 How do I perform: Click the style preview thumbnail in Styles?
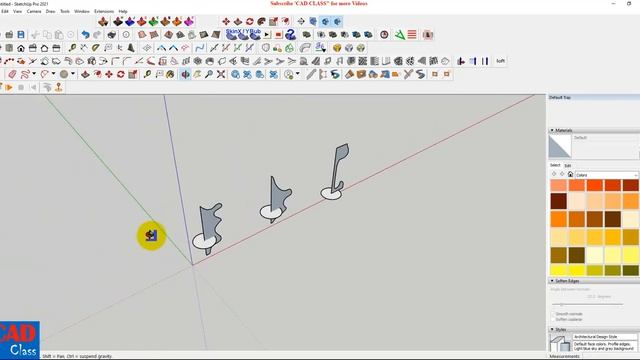[560, 343]
